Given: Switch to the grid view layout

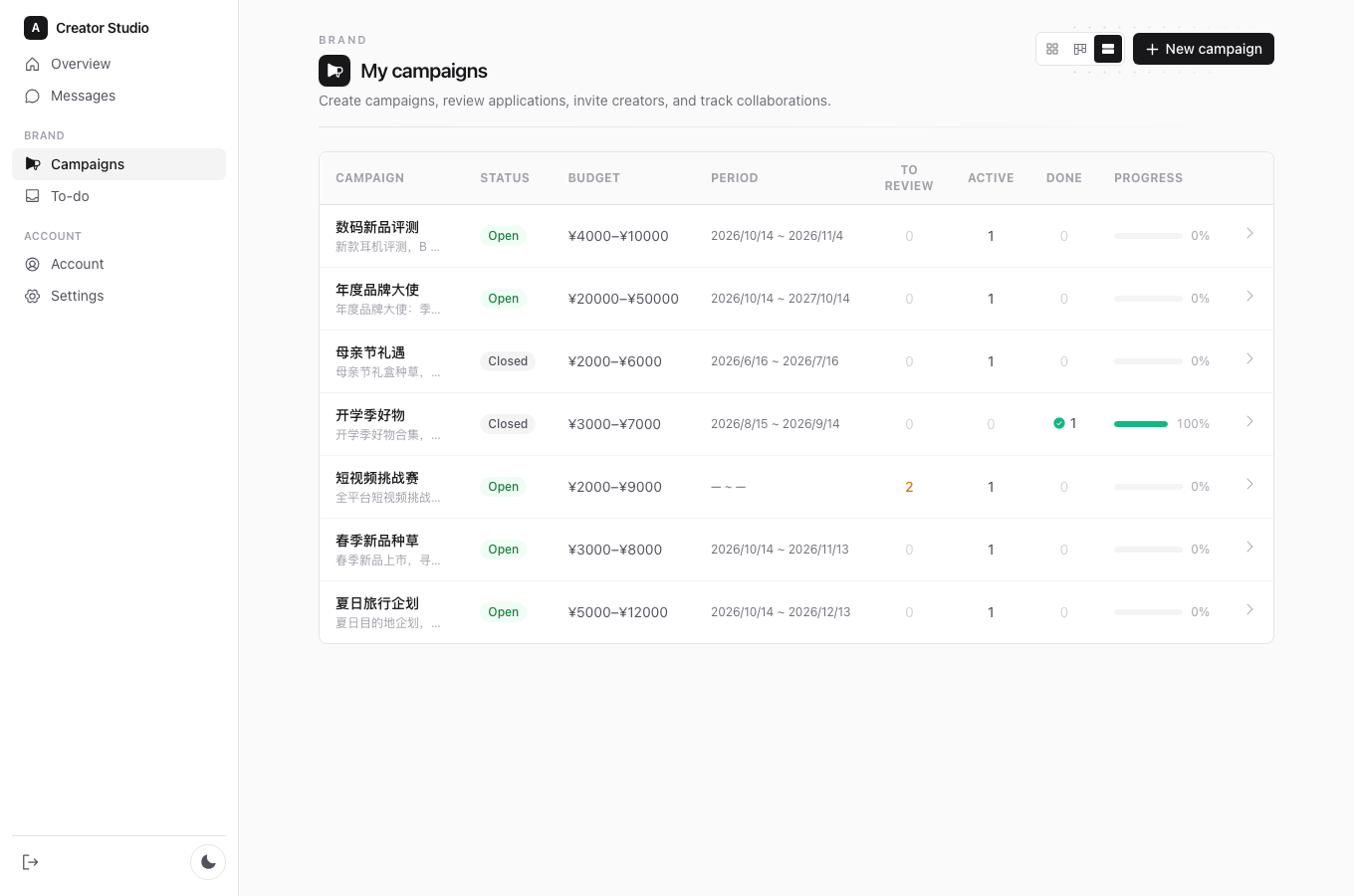Looking at the screenshot, I should coord(1052,49).
